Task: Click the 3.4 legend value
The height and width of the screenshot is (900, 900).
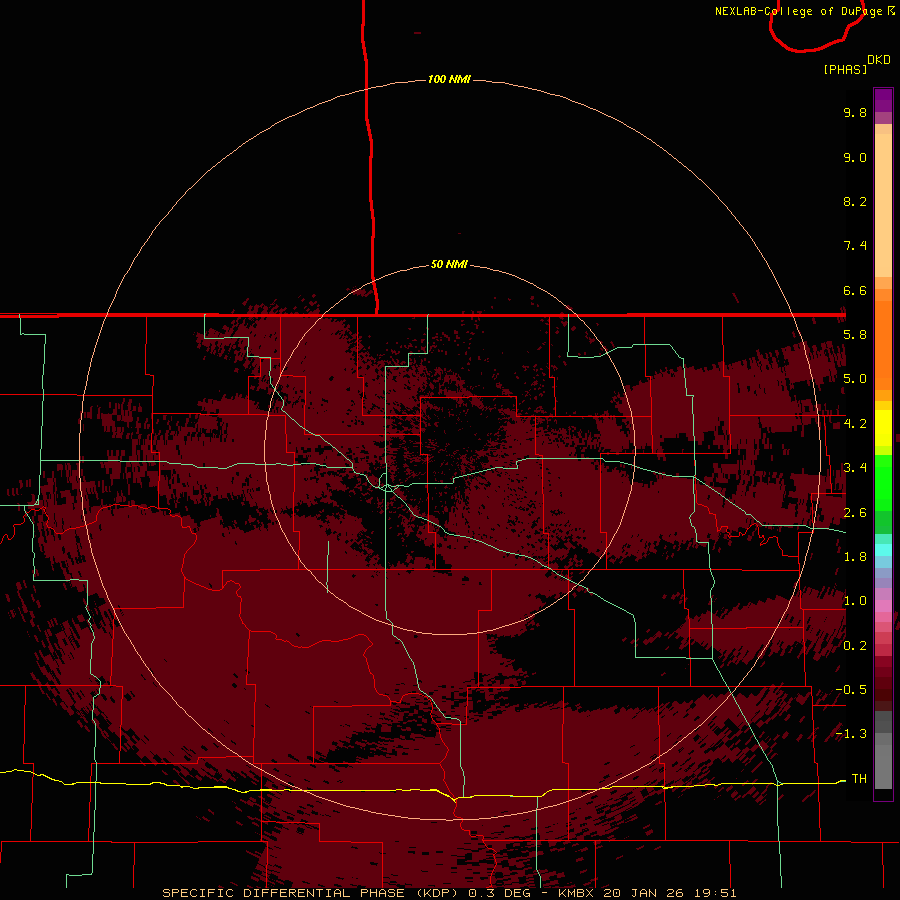Action: click(855, 468)
